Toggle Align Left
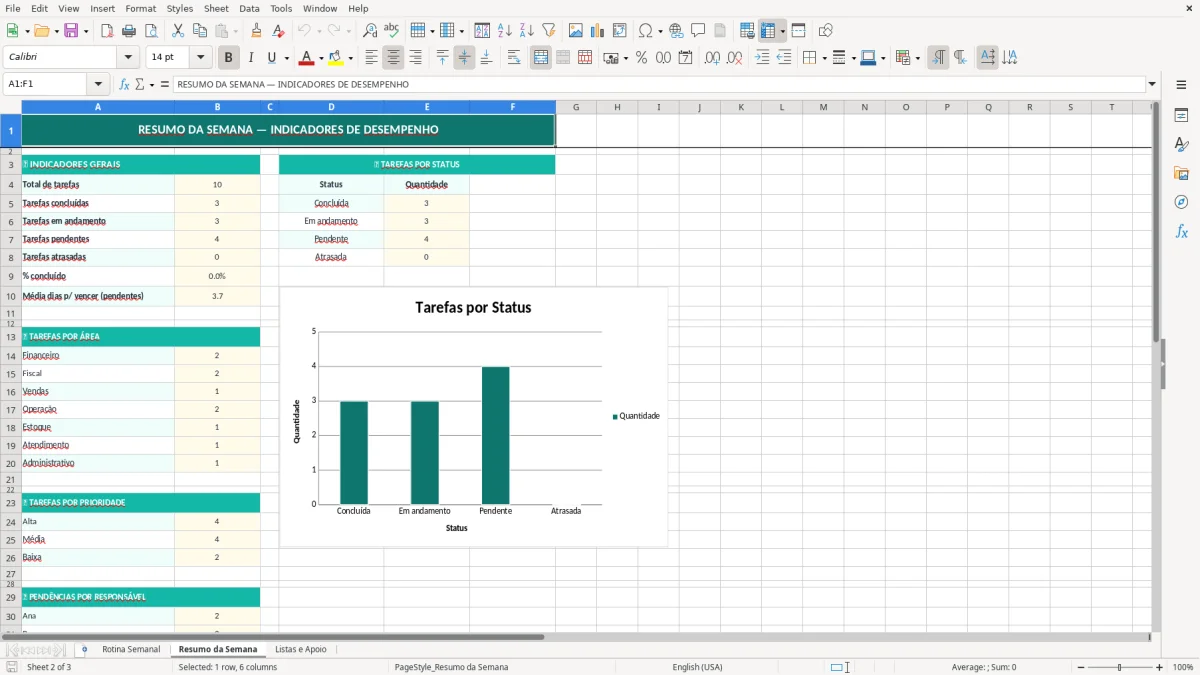Screen dimensions: 1200x675 click(x=371, y=58)
